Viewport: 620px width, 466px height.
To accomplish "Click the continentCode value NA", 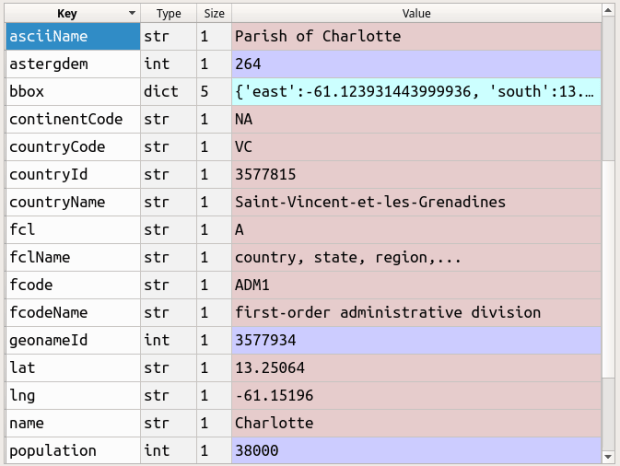I will coord(416,119).
